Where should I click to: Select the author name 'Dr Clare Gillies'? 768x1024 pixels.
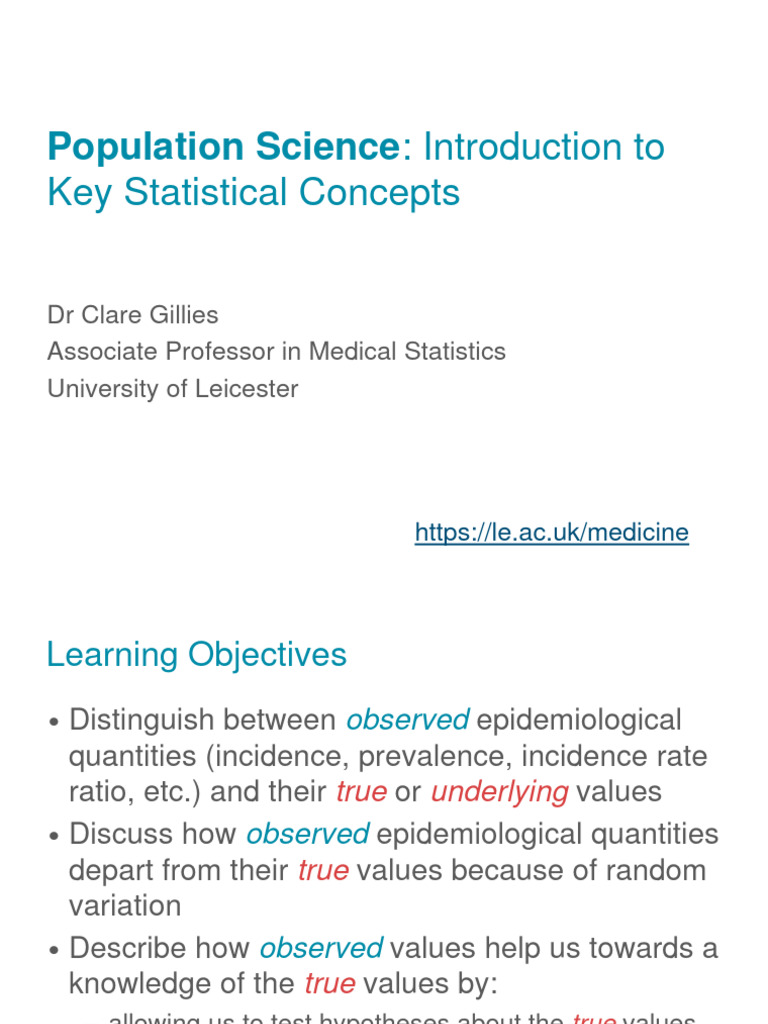pyautogui.click(x=133, y=315)
